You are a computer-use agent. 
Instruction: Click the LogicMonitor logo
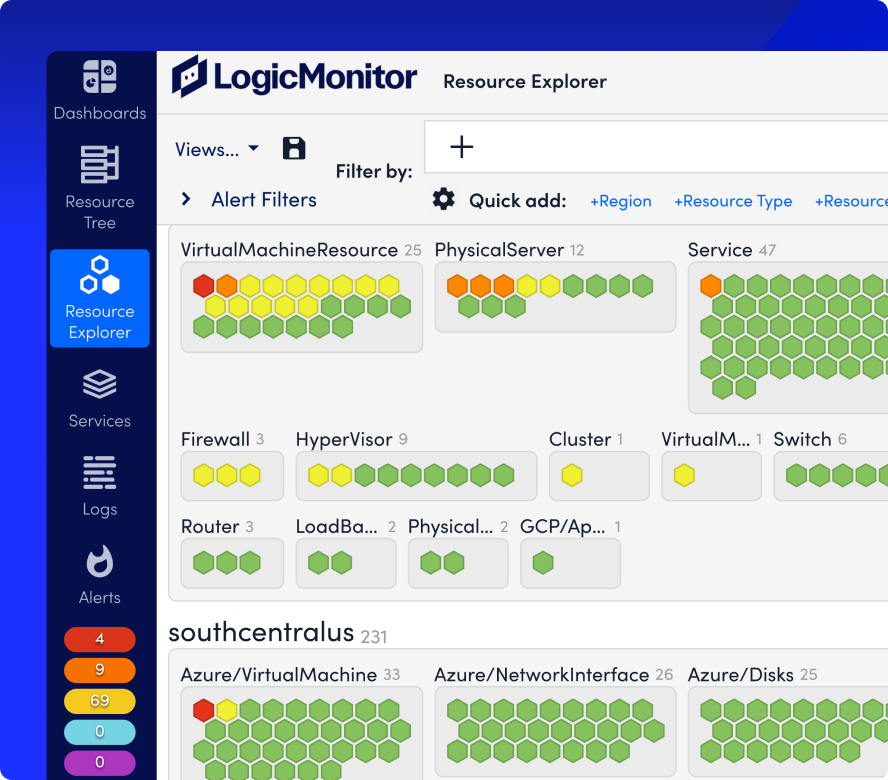[294, 77]
